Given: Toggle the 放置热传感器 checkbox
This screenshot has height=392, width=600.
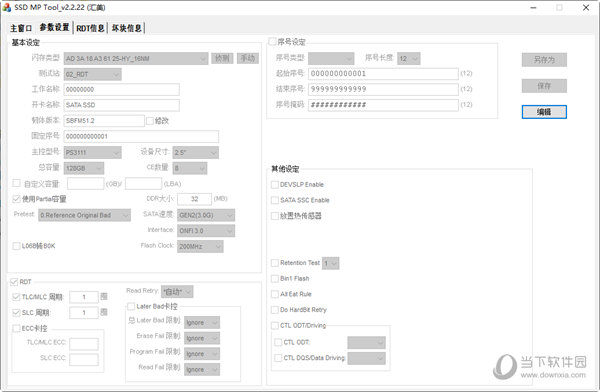Looking at the screenshot, I should point(274,216).
